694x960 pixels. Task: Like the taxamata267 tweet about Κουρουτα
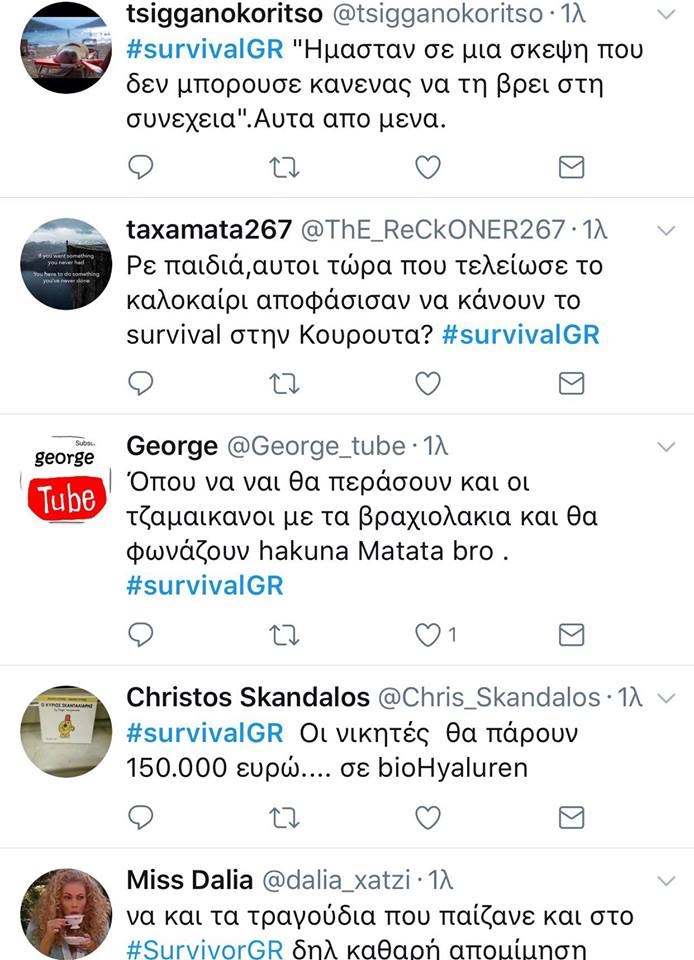428,383
